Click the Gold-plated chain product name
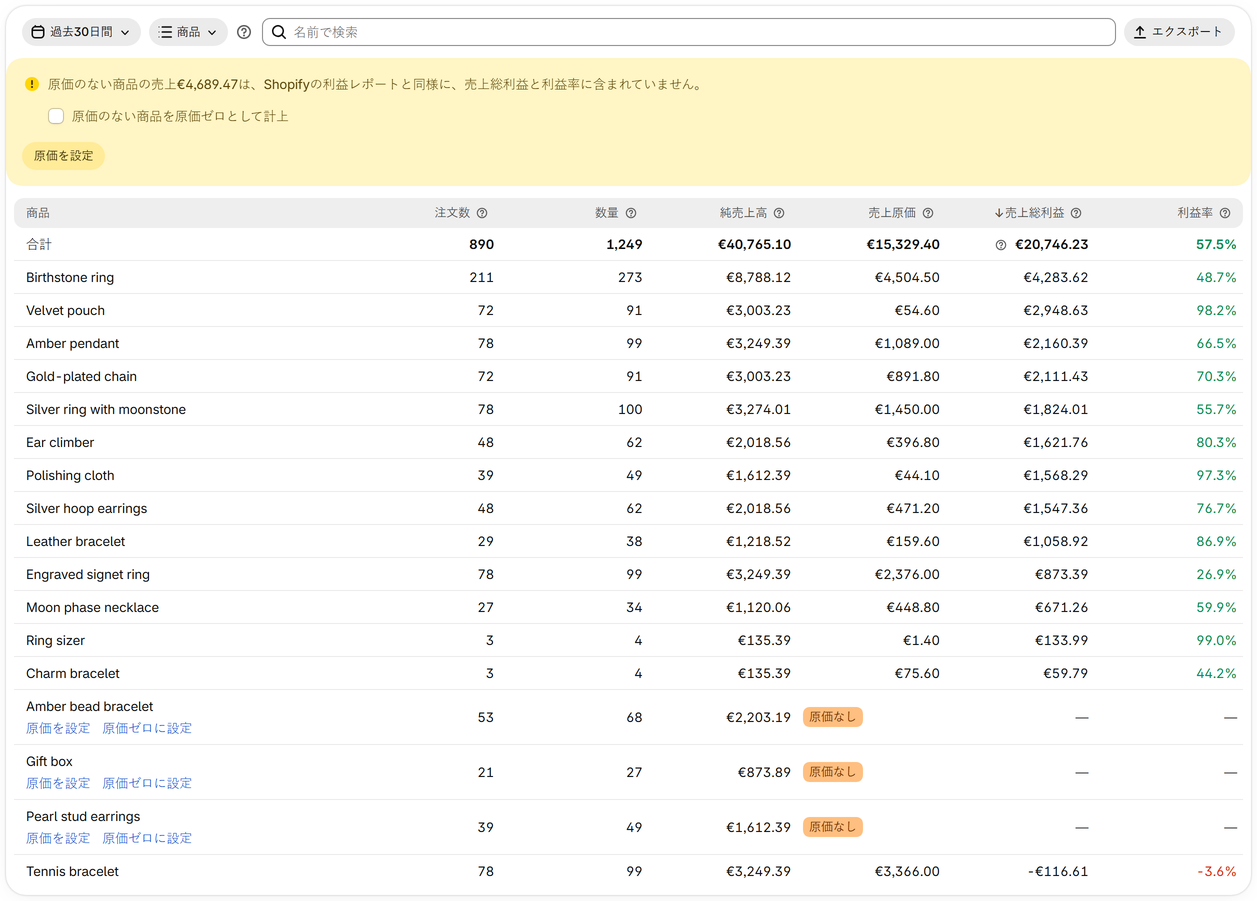Screen dimensions: 1257x901 (81, 376)
